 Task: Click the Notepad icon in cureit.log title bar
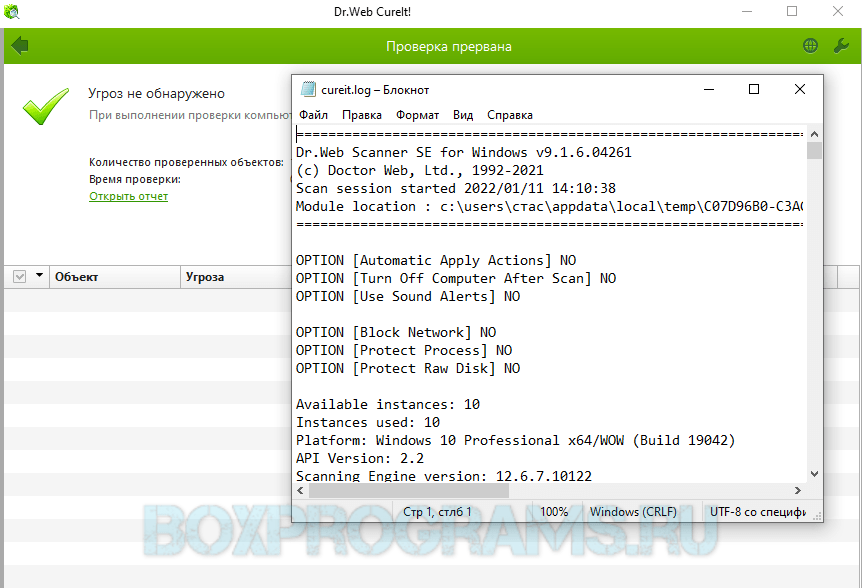308,89
